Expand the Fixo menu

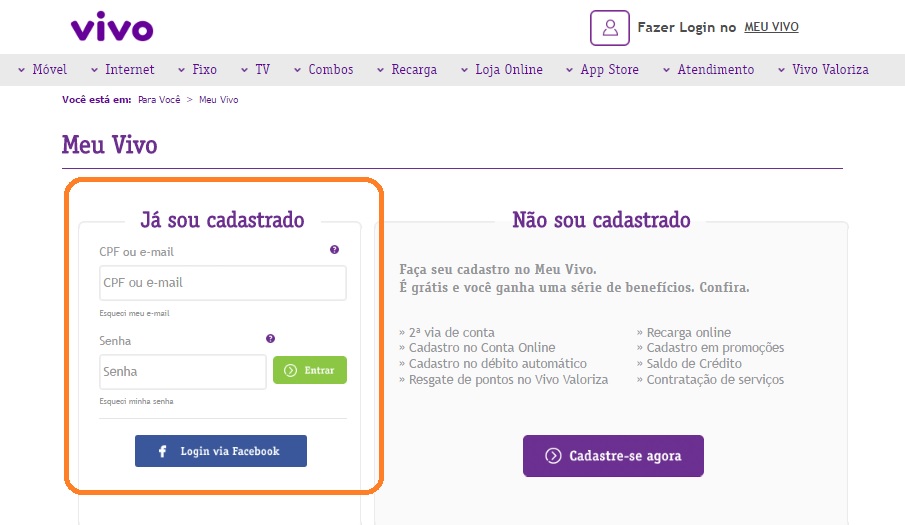(197, 70)
